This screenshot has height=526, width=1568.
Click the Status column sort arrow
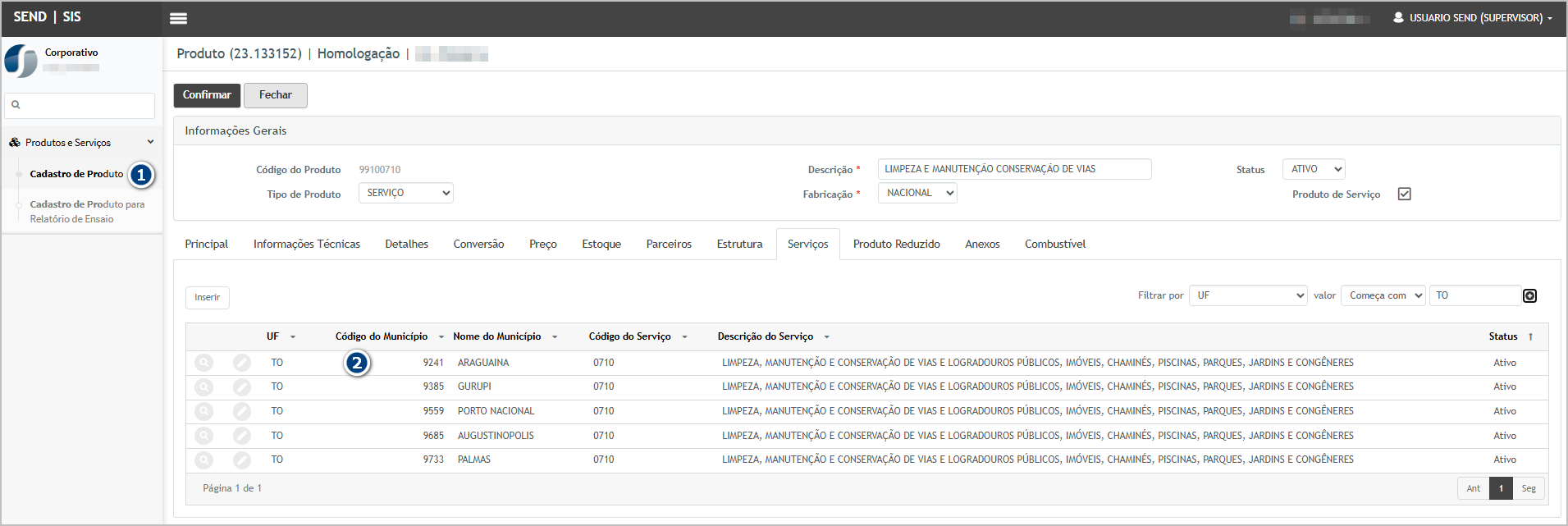click(1530, 337)
